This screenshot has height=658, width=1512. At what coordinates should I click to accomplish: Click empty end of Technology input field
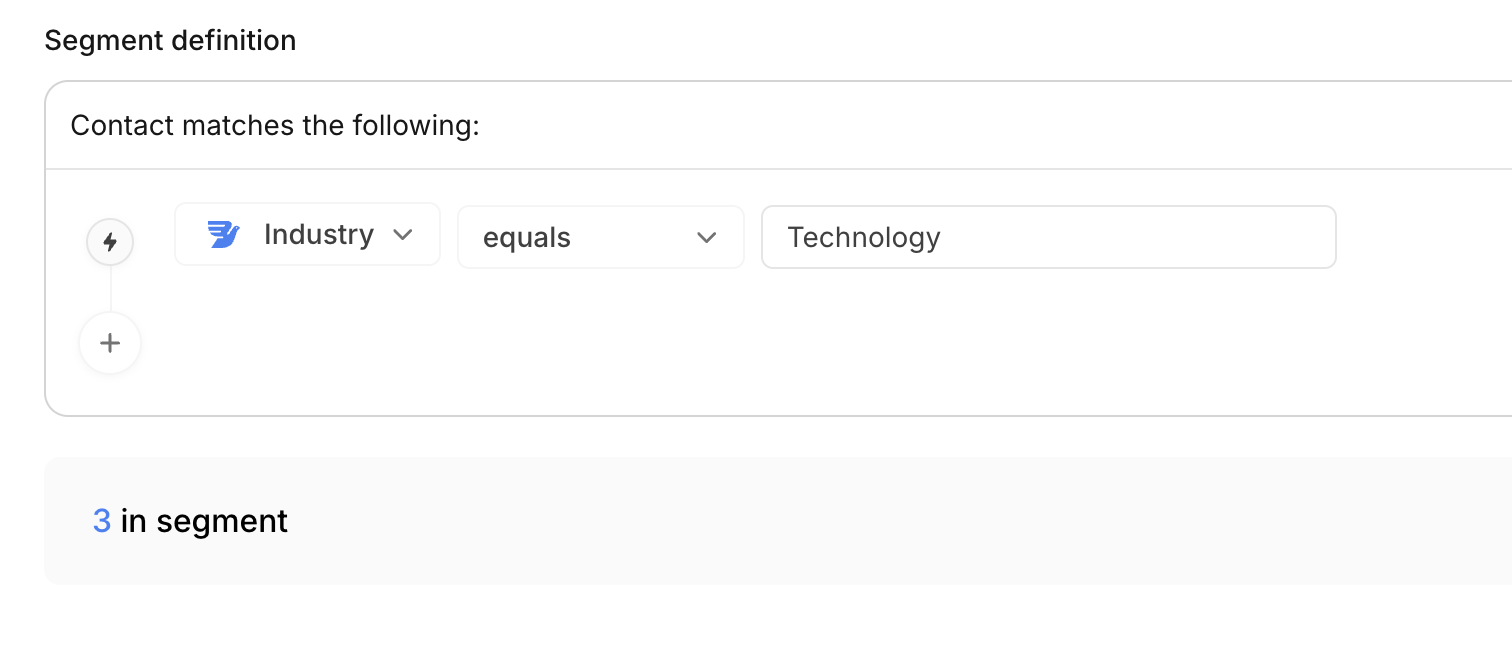coord(1250,237)
